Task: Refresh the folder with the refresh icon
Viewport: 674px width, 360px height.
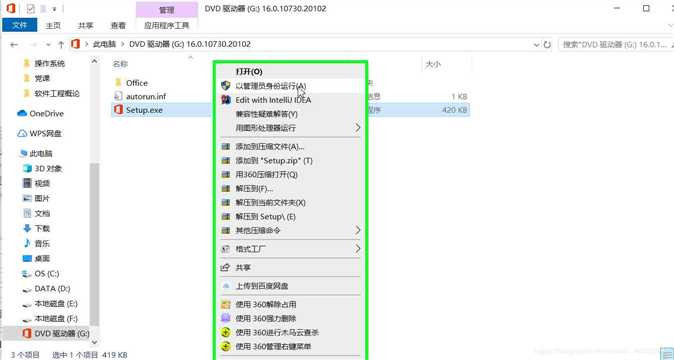Action: (547, 45)
